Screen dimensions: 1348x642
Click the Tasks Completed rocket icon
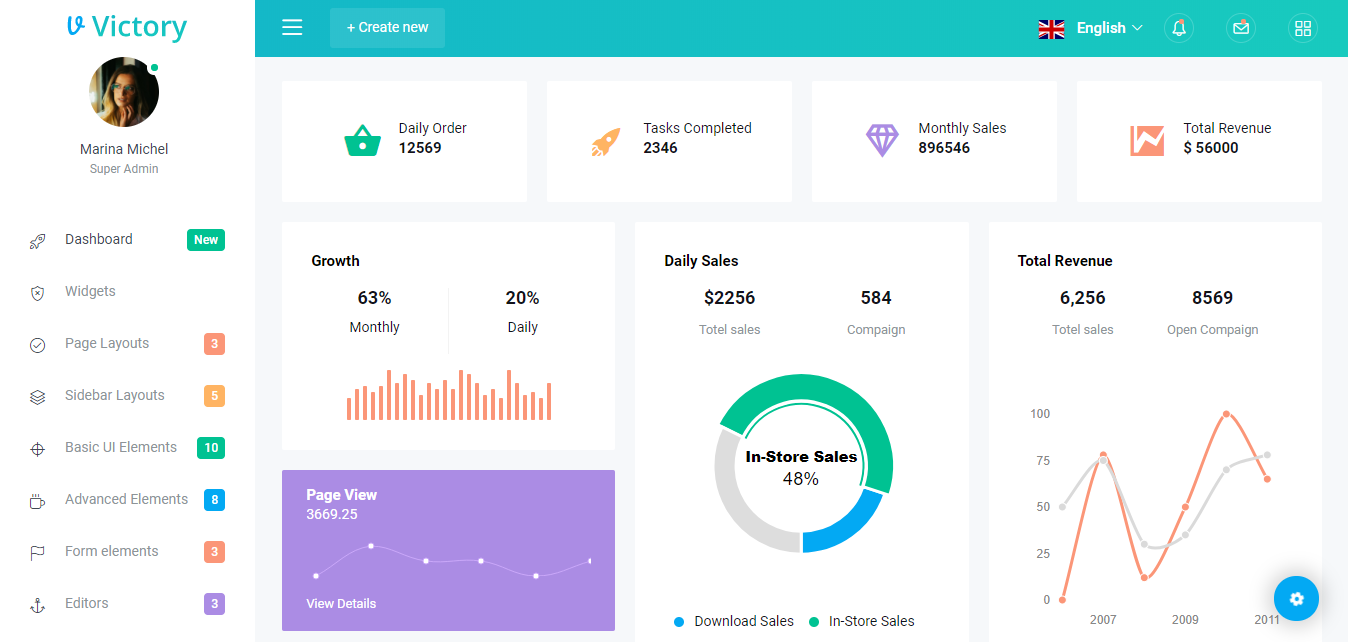(x=607, y=138)
